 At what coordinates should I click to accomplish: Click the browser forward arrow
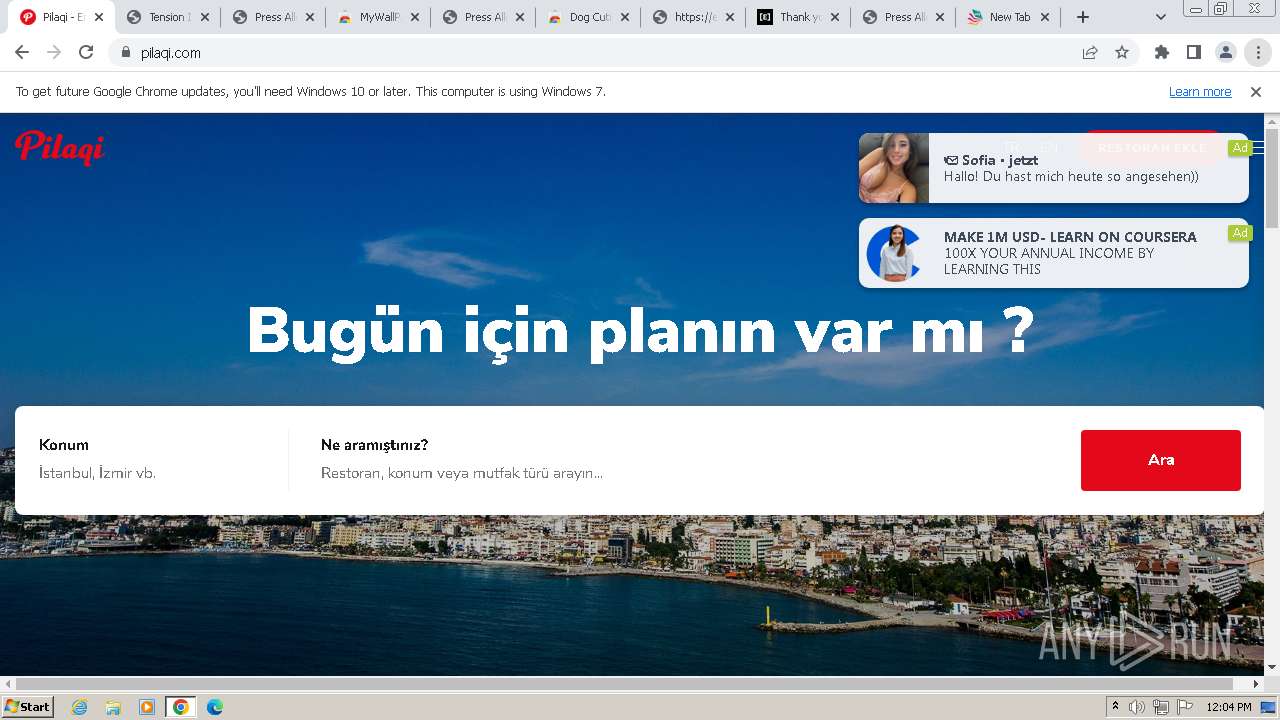coord(54,53)
